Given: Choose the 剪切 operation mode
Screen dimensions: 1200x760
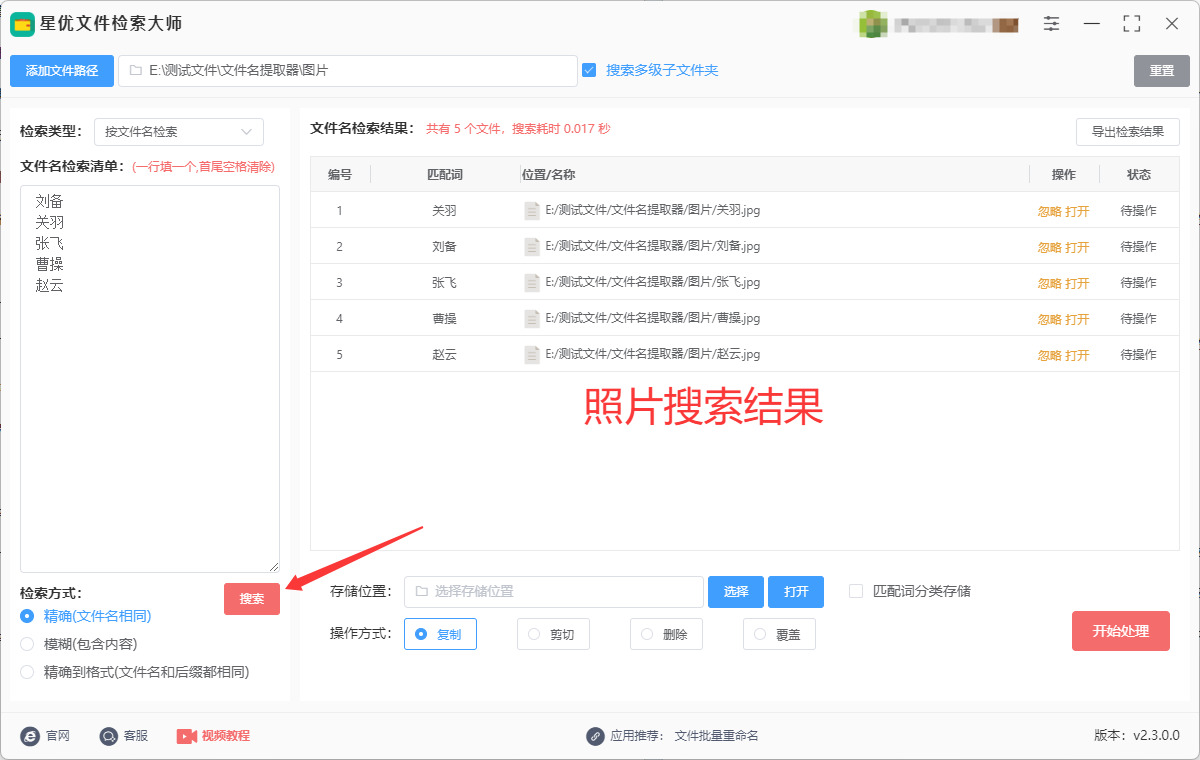Looking at the screenshot, I should (x=553, y=634).
